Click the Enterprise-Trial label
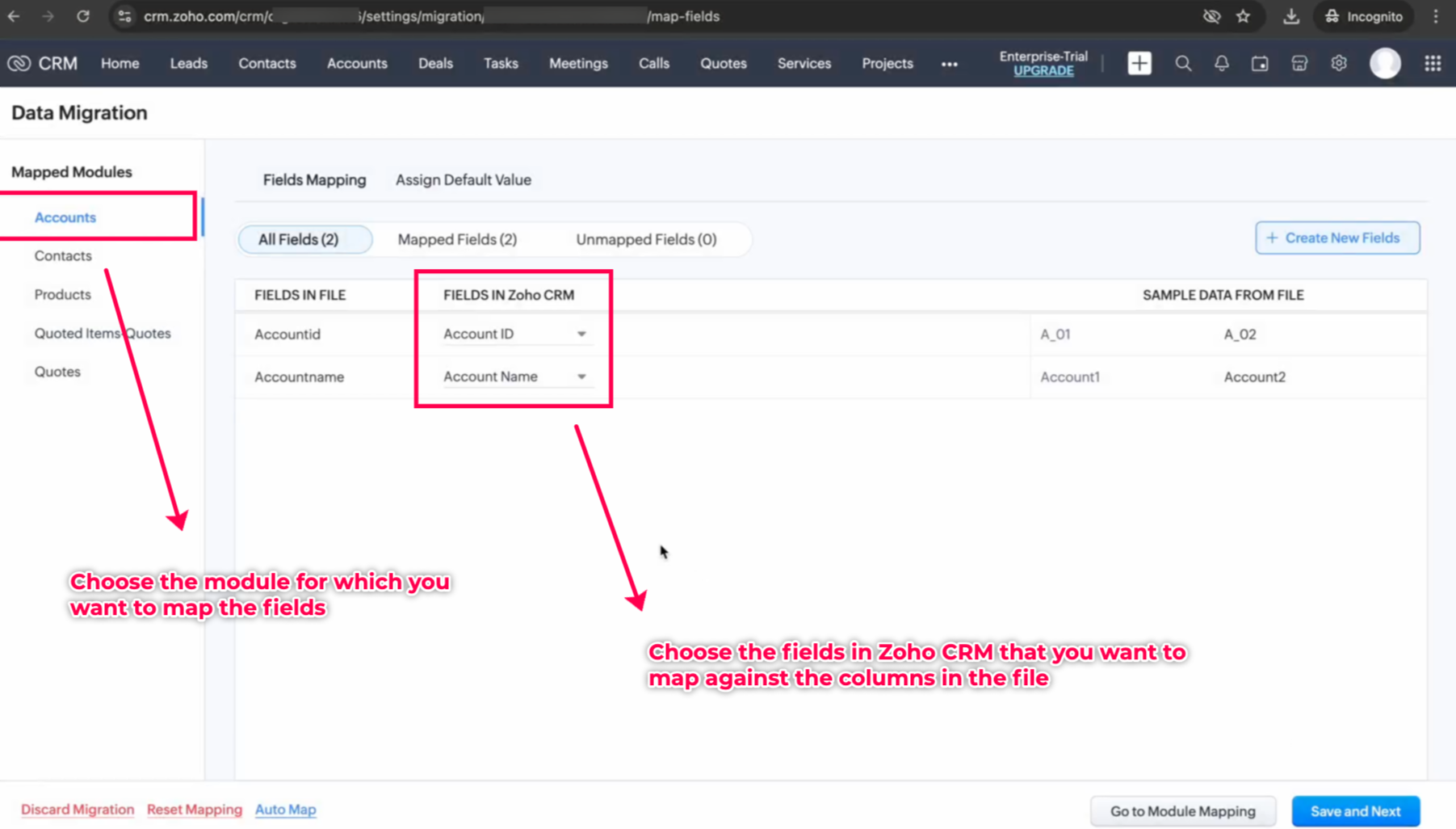This screenshot has height=829, width=1456. point(1043,56)
